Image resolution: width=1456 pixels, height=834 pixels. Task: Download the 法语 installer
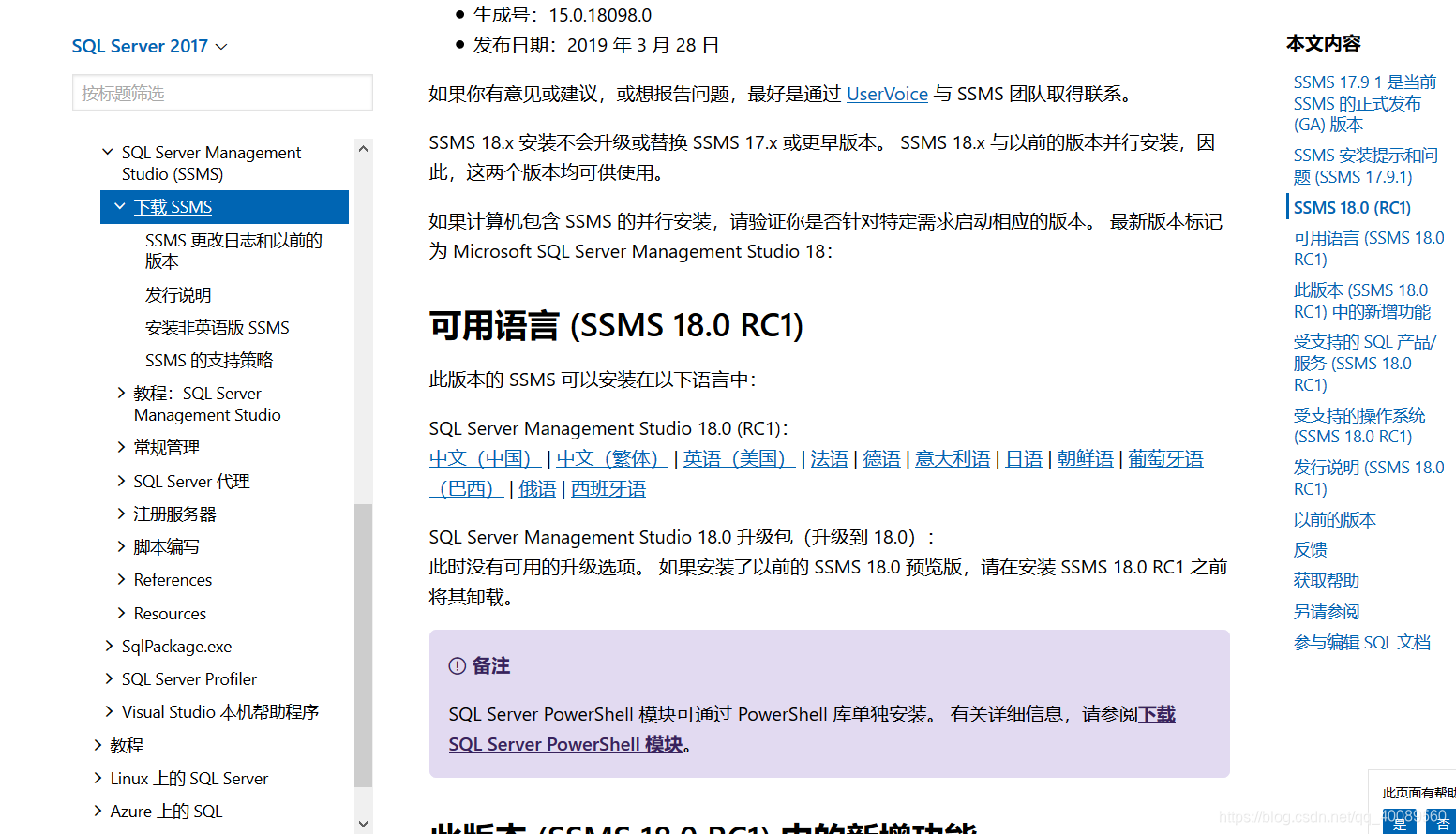pos(829,458)
